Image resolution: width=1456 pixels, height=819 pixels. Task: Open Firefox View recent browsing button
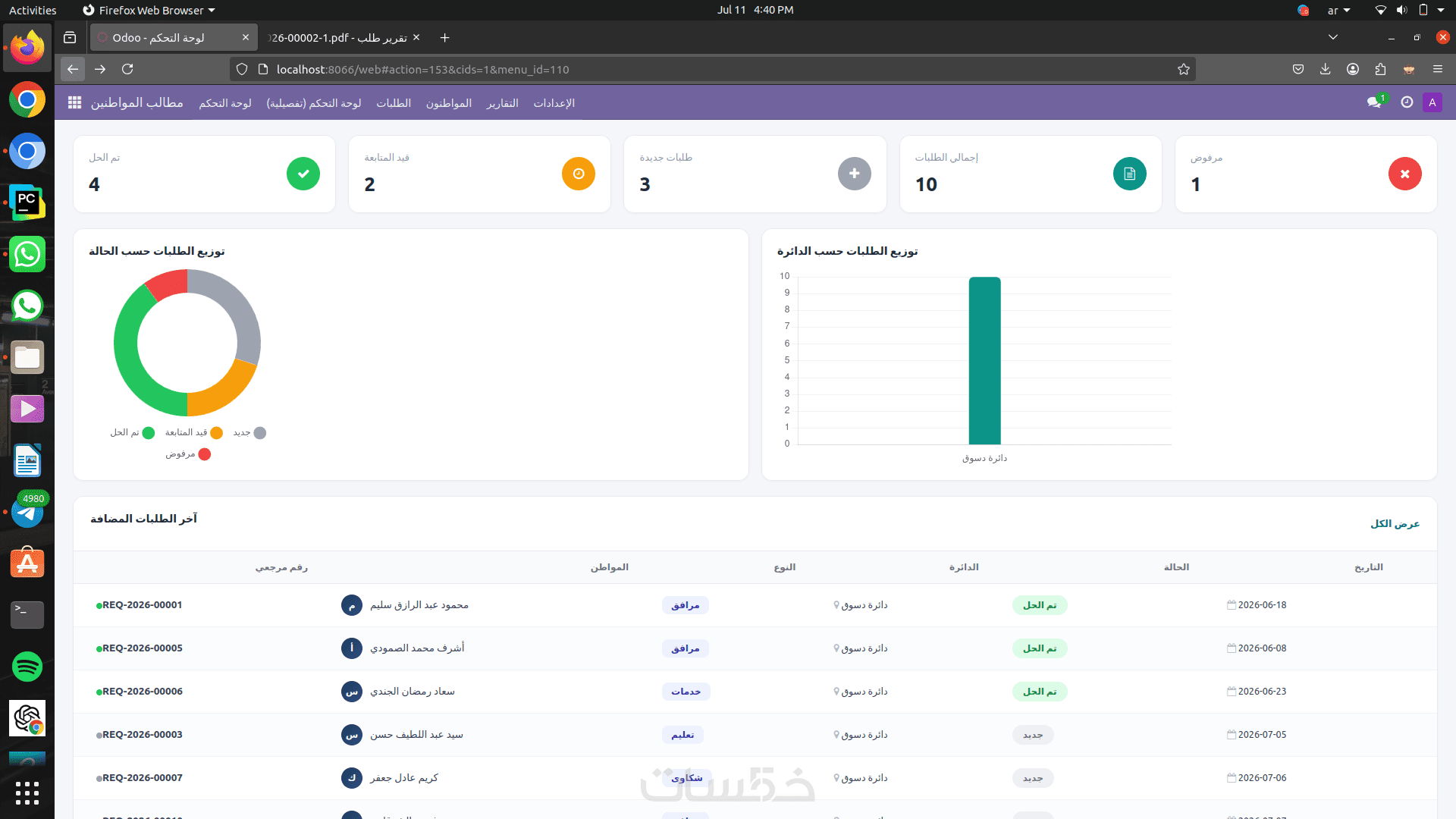(x=70, y=37)
